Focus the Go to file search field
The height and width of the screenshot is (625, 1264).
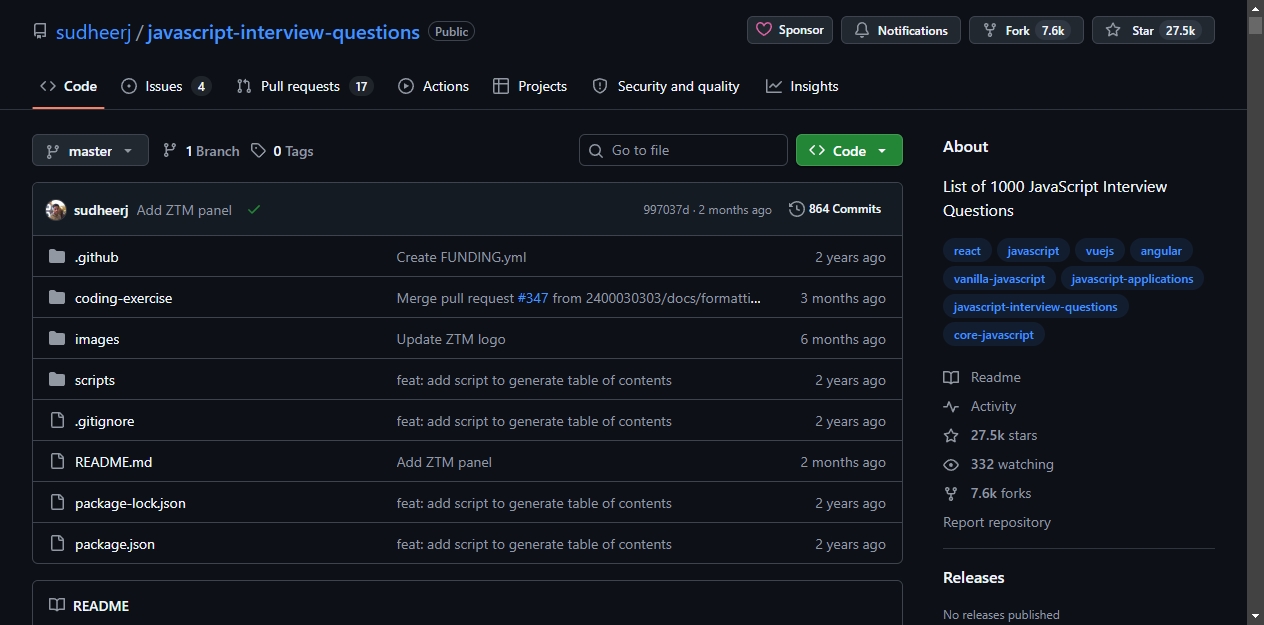[x=683, y=150]
